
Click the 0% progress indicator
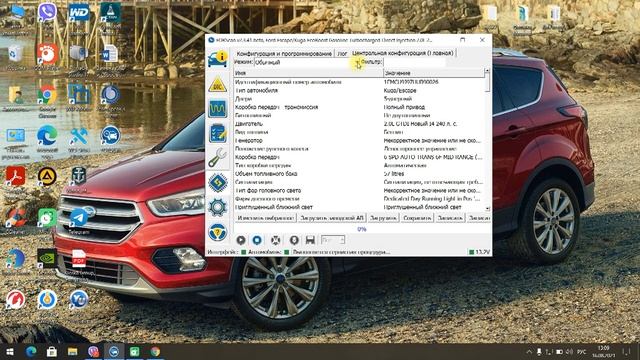pyautogui.click(x=362, y=229)
